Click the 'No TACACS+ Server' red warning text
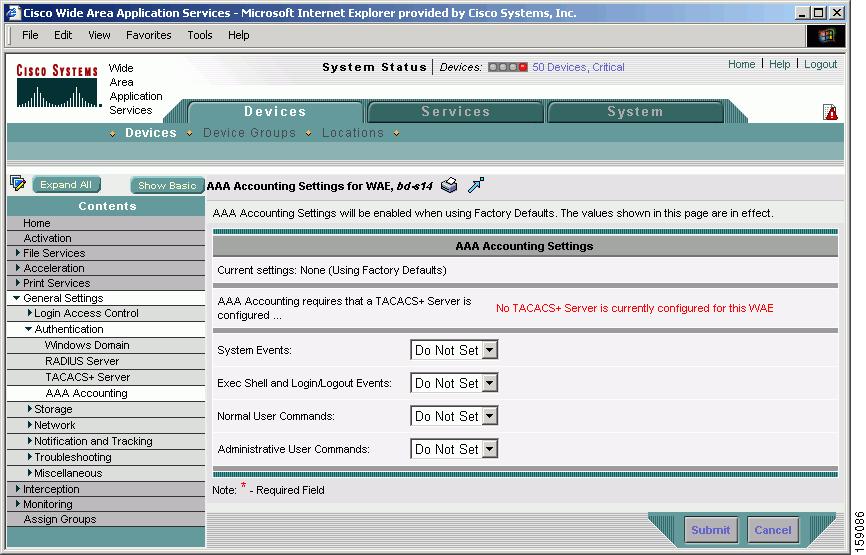866x555 pixels. (634, 308)
